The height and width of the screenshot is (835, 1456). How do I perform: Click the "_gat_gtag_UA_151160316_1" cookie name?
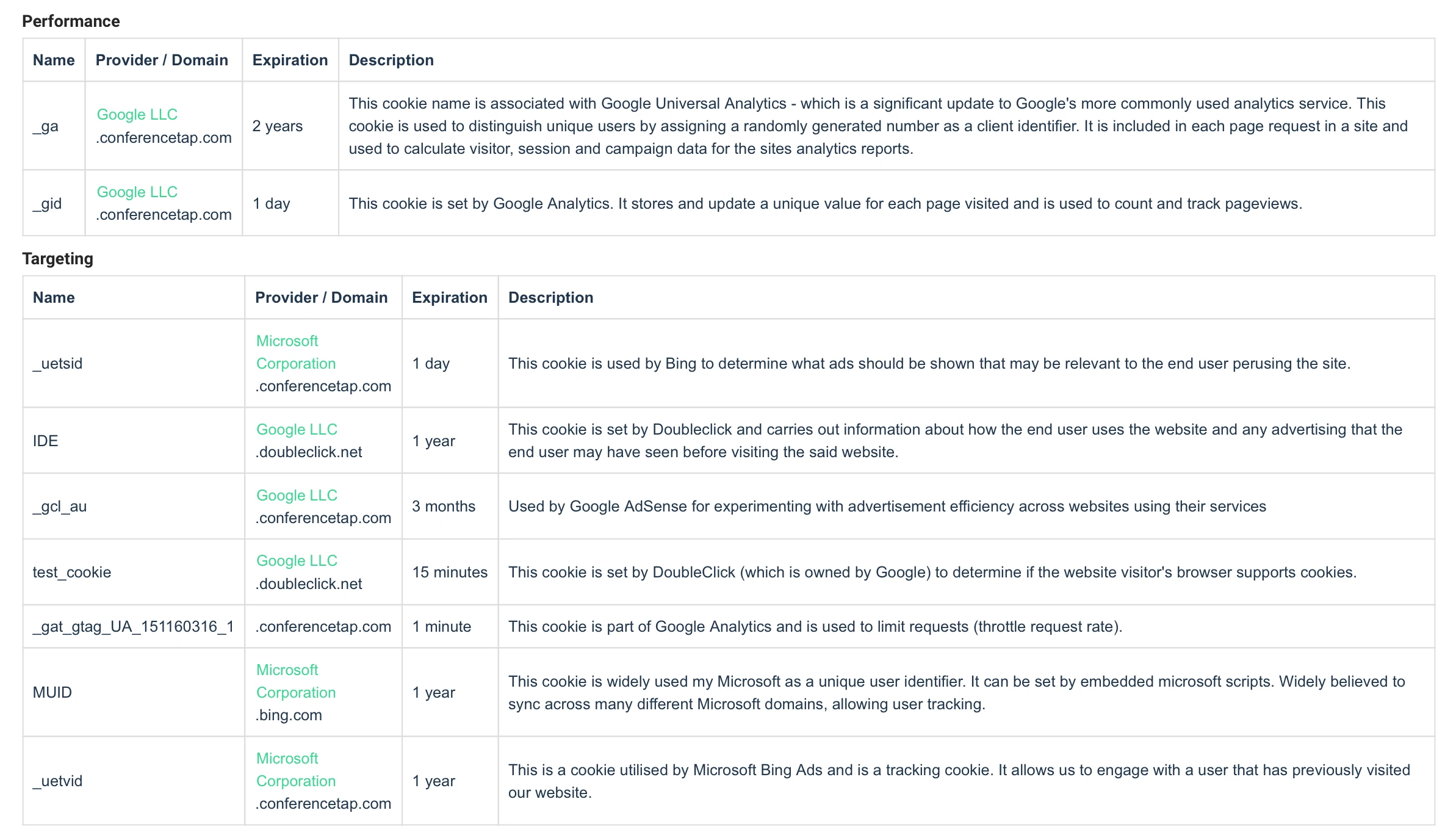coord(133,627)
